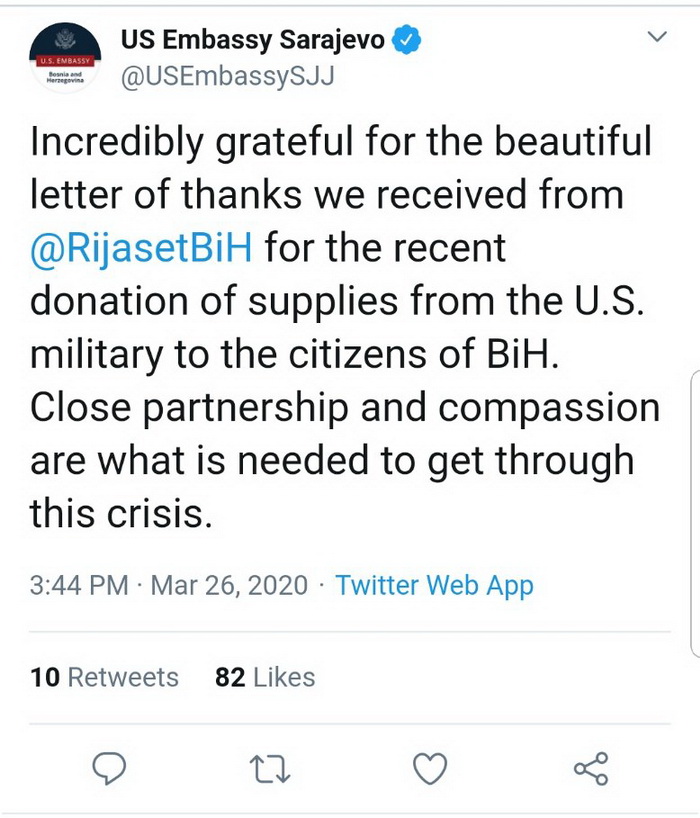Open share options icon
Screen dimensions: 700x818
(x=591, y=769)
